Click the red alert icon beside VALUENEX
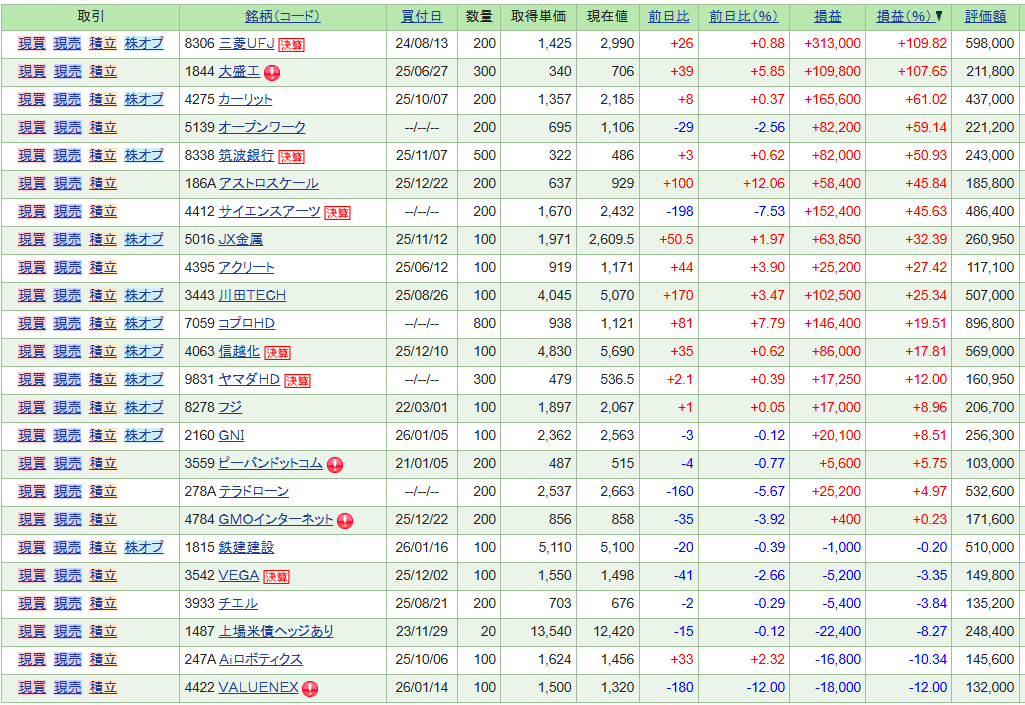 (x=311, y=688)
